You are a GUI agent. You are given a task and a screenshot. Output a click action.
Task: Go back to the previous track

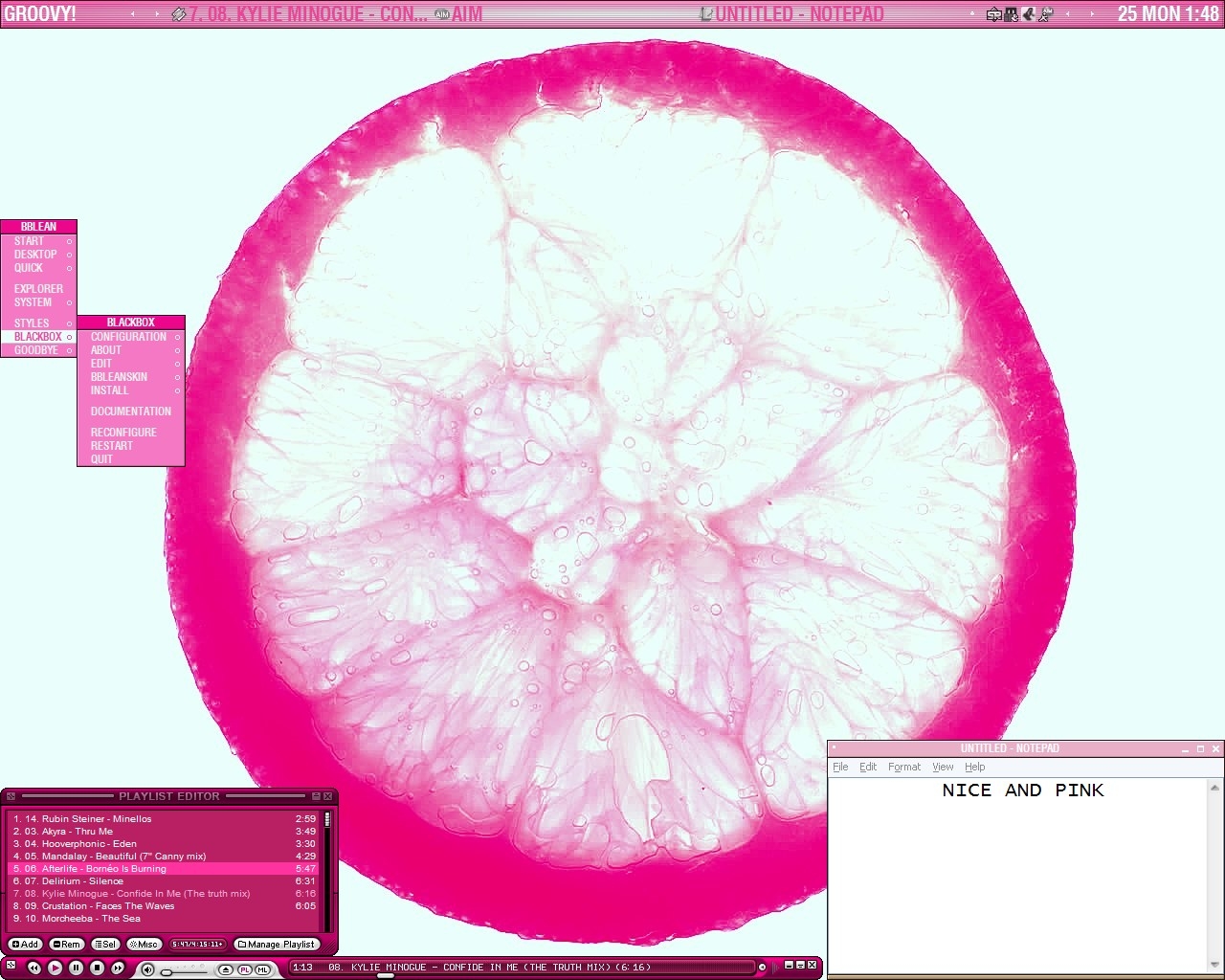(x=33, y=969)
